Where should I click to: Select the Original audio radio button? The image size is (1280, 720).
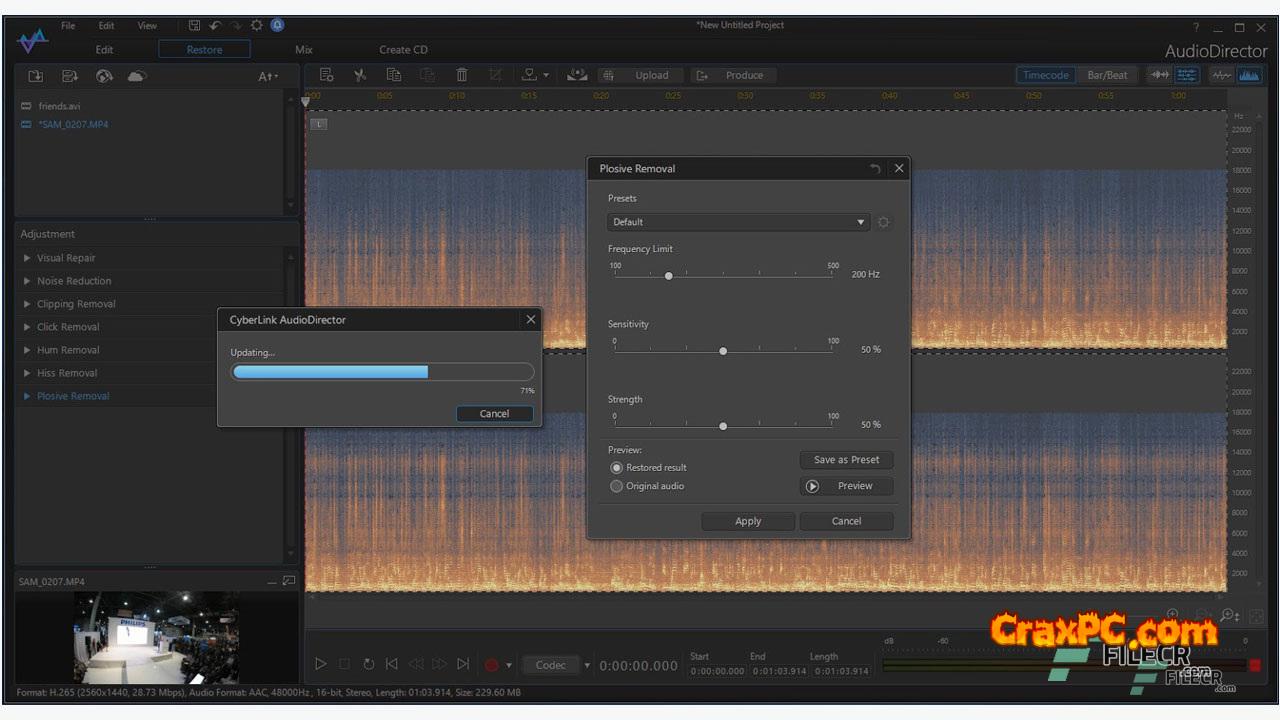[x=617, y=486]
